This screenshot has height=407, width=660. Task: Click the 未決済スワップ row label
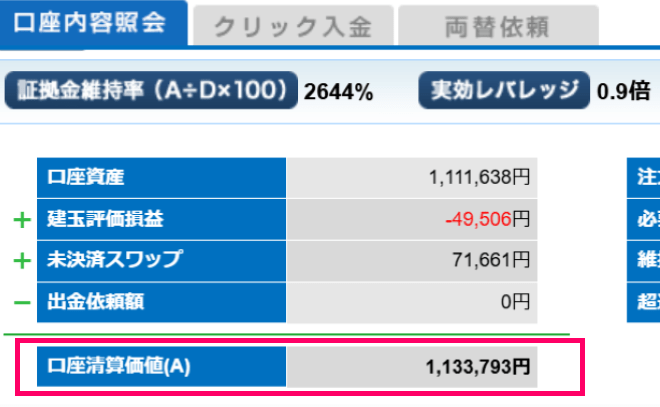161,260
